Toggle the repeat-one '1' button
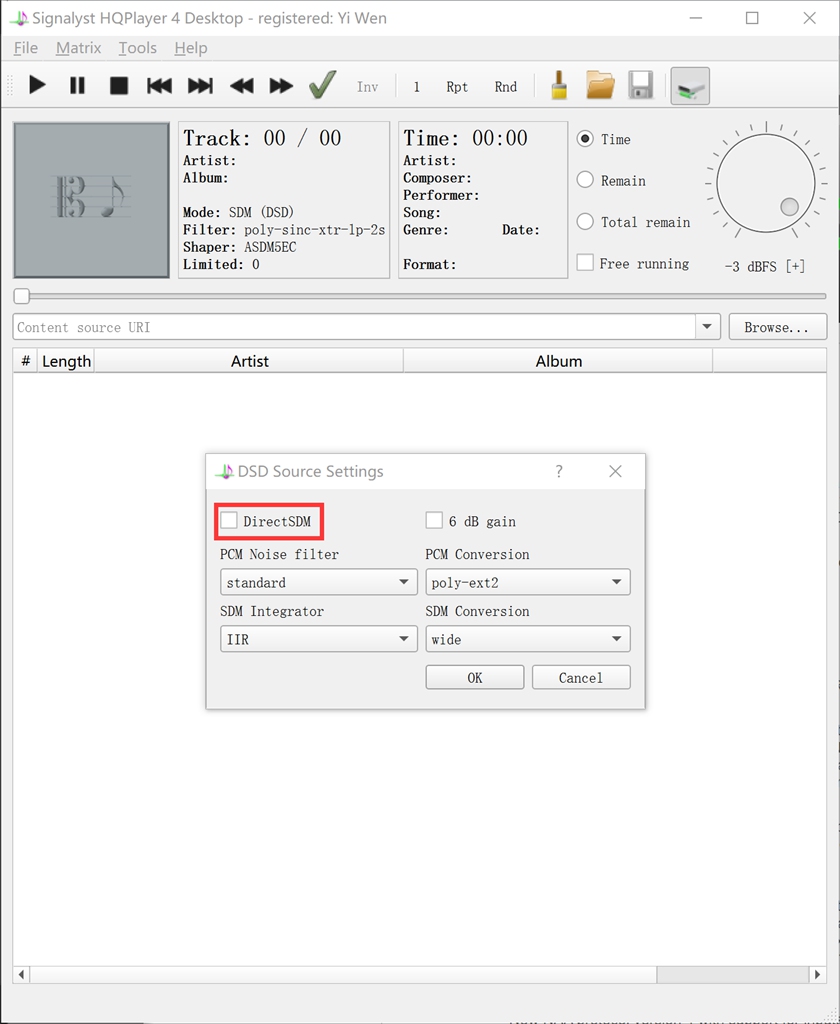Viewport: 840px width, 1024px height. (x=417, y=86)
